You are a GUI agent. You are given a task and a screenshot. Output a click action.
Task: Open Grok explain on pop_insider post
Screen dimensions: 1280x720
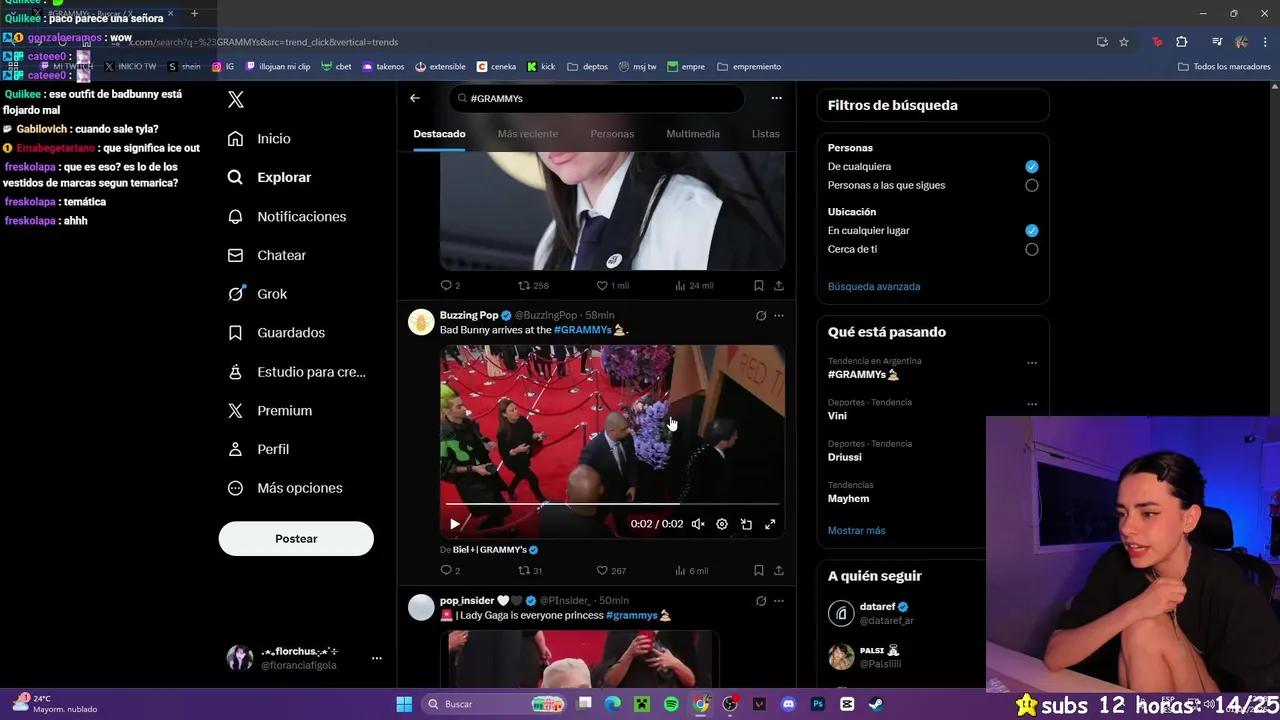(x=760, y=601)
